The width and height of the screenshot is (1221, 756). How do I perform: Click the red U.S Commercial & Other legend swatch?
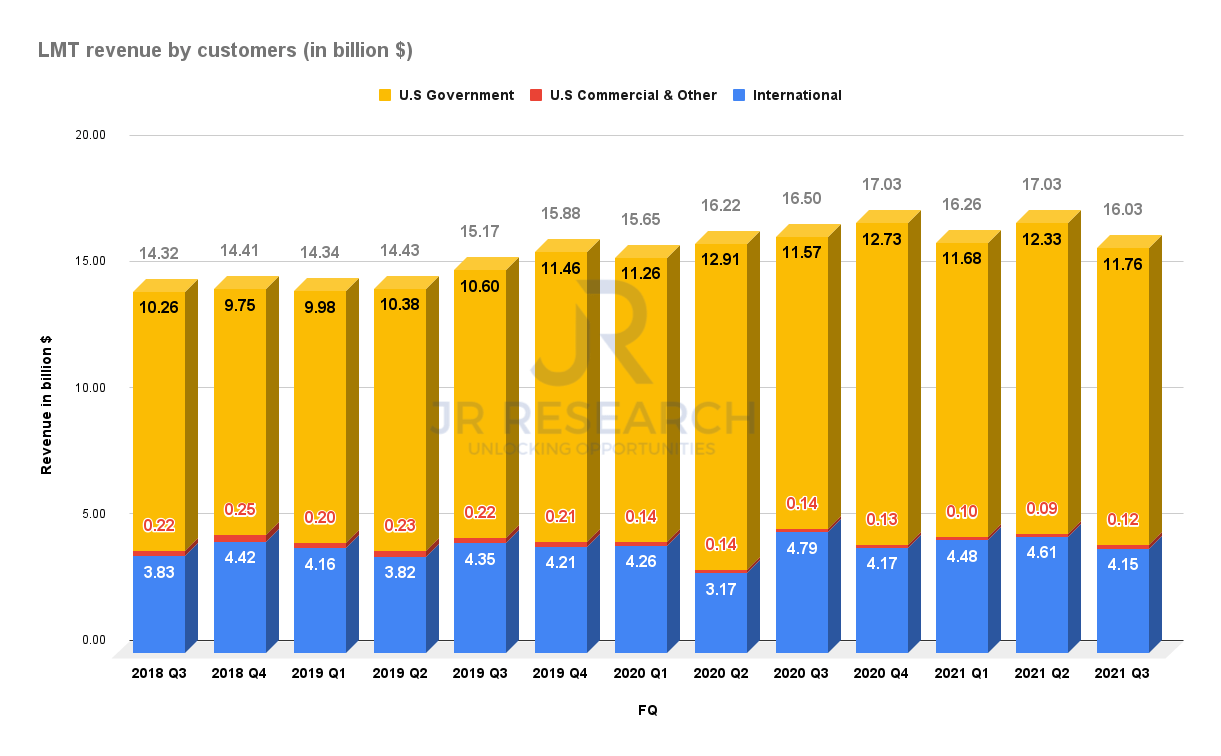pos(535,95)
